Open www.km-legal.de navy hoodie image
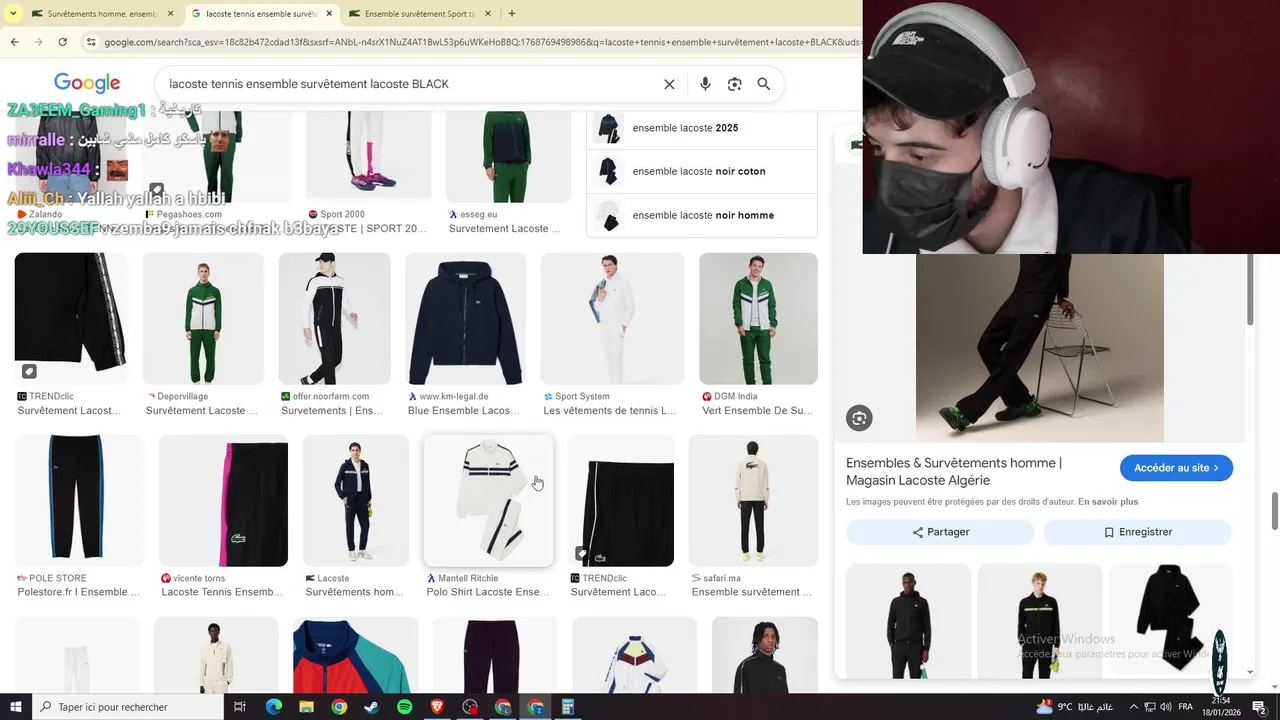The width and height of the screenshot is (1280, 720). (x=466, y=319)
